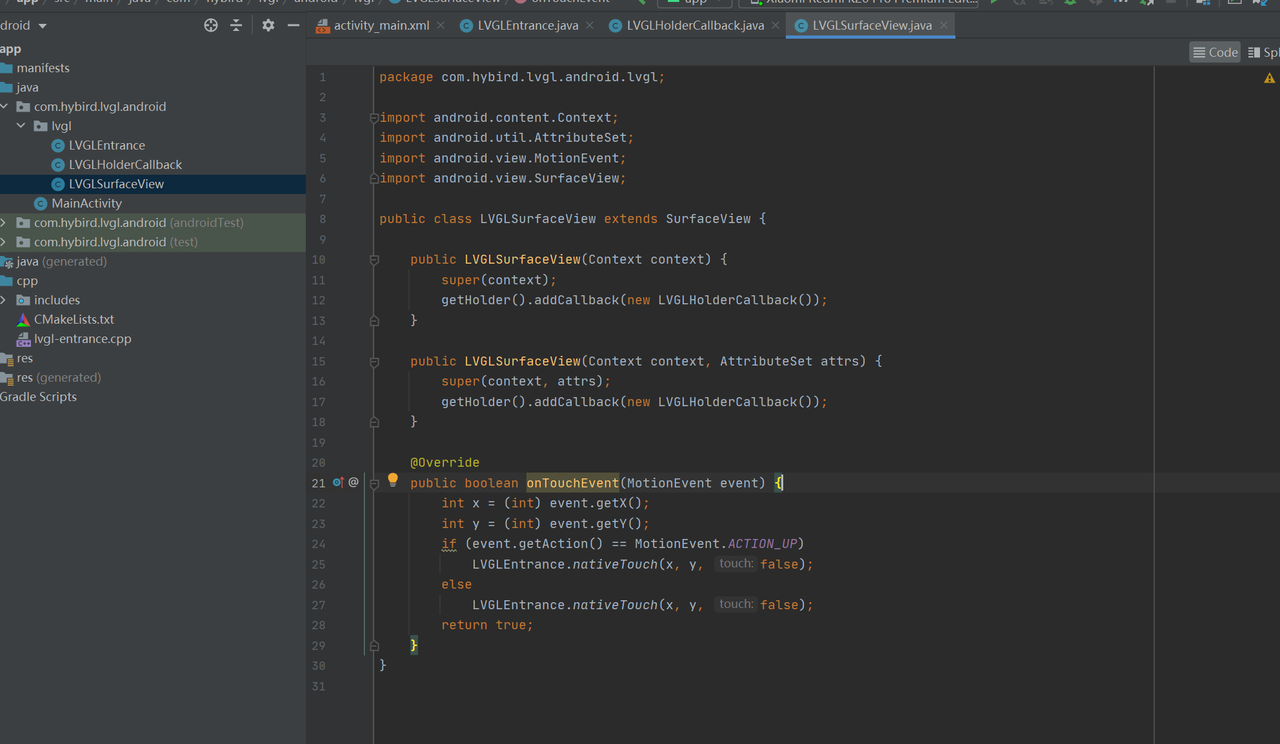Select the LVGLSurfaceView.java tab

[872, 25]
